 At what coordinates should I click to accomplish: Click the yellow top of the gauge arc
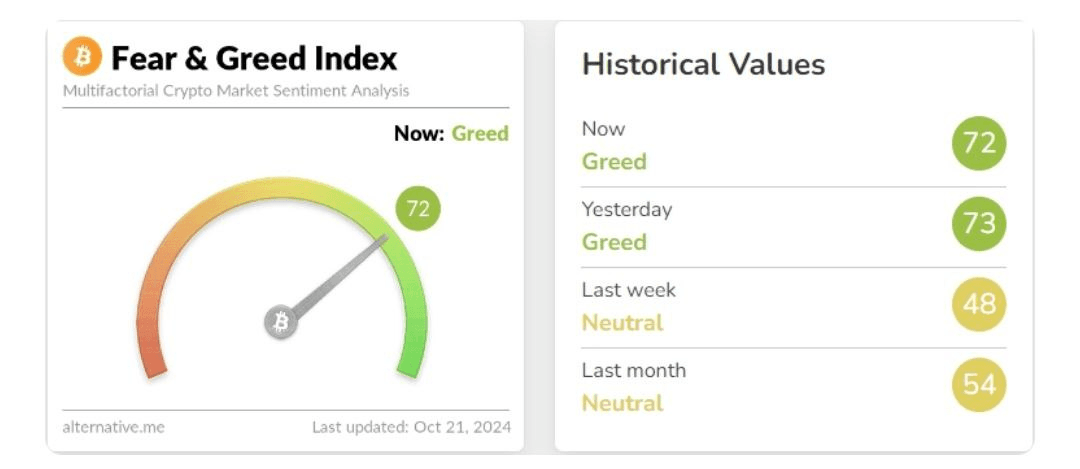click(282, 187)
